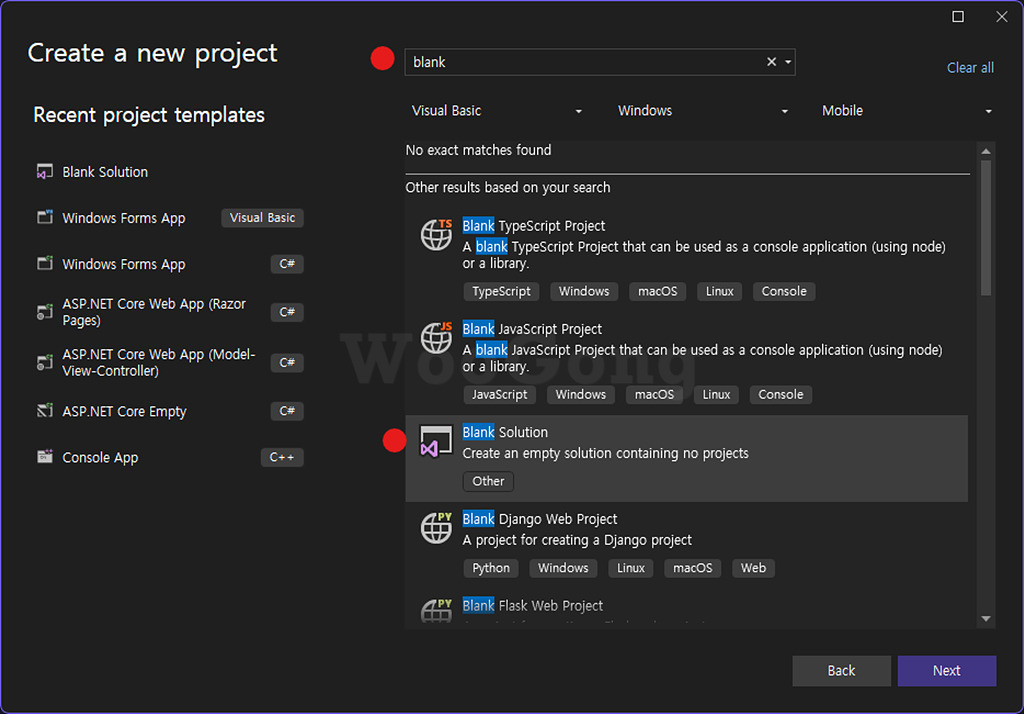Click the ASP.NET Core Web App MVC icon
This screenshot has height=714, width=1024.
pos(44,363)
